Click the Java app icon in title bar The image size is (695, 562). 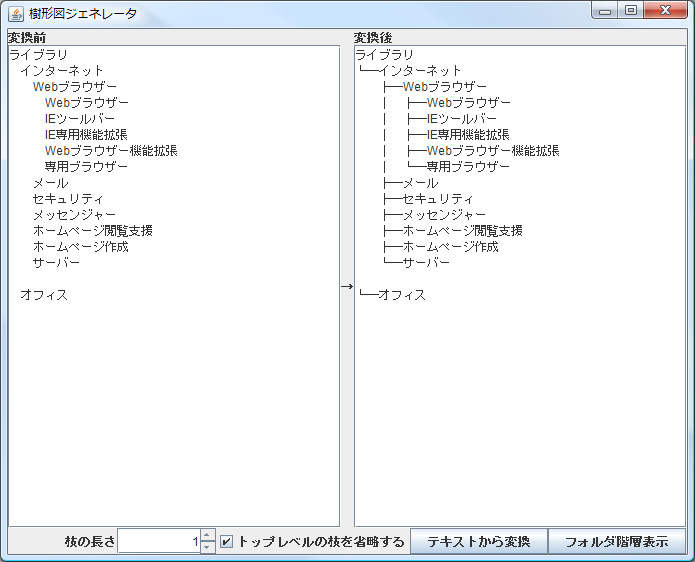(x=16, y=14)
